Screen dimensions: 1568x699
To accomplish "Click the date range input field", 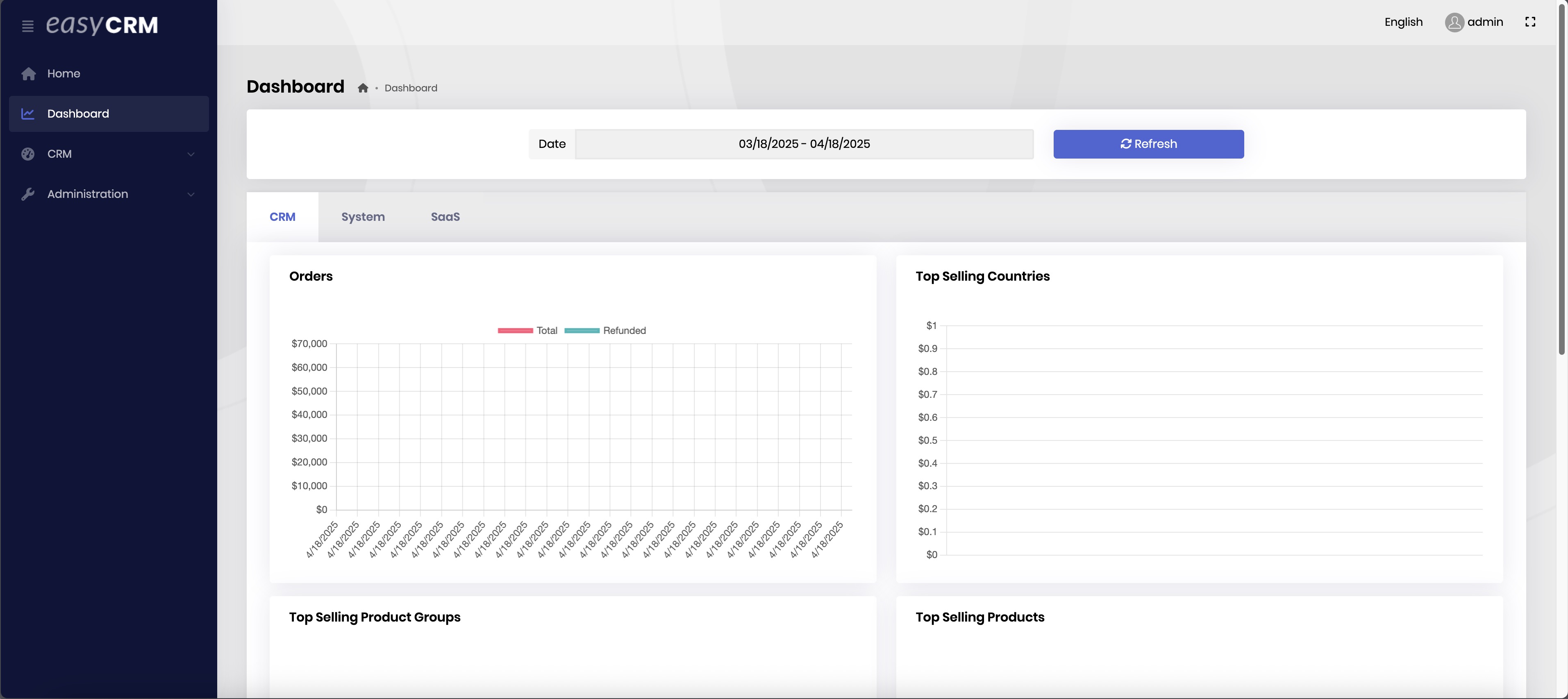I will point(804,144).
